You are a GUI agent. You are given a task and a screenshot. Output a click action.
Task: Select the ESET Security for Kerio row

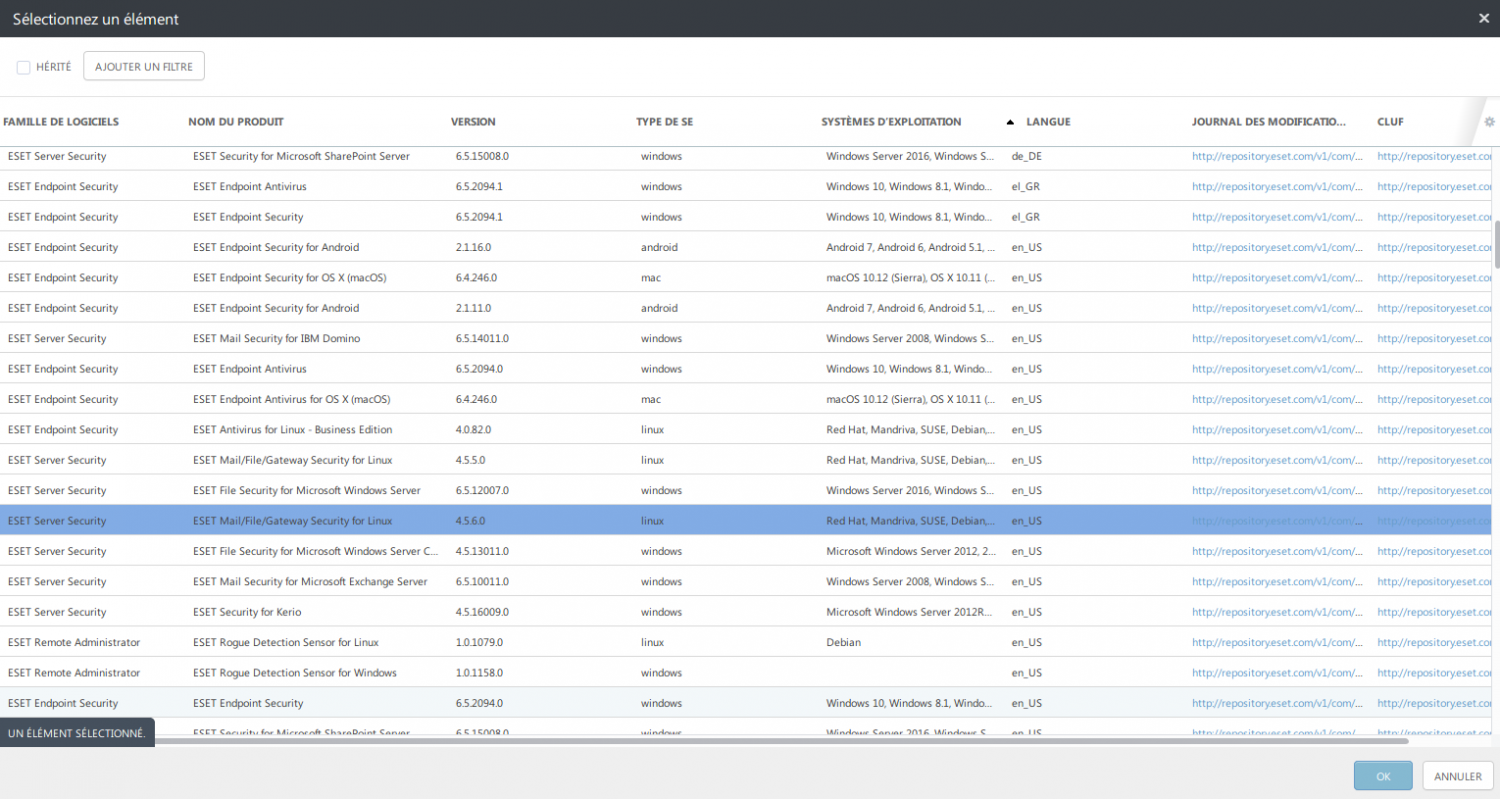(x=247, y=612)
